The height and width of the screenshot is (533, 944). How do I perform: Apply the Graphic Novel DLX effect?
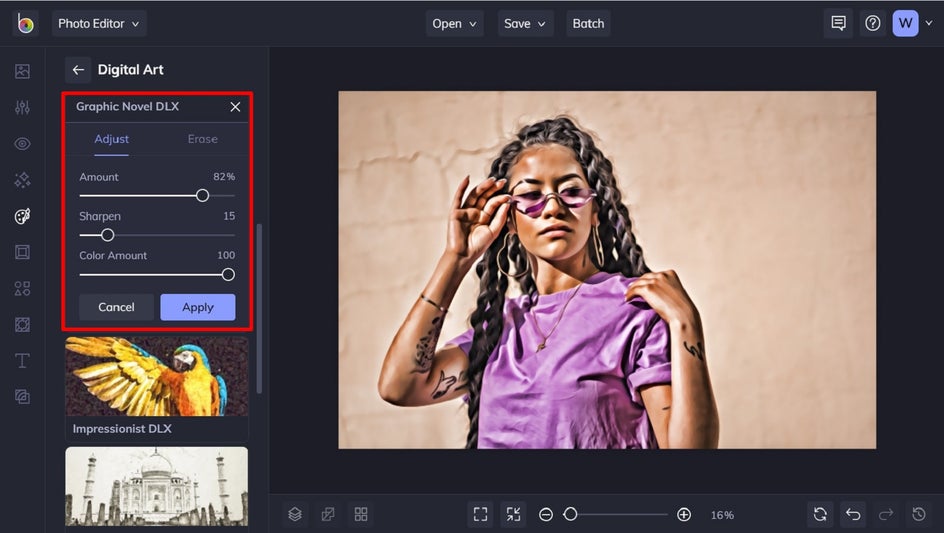coord(197,307)
